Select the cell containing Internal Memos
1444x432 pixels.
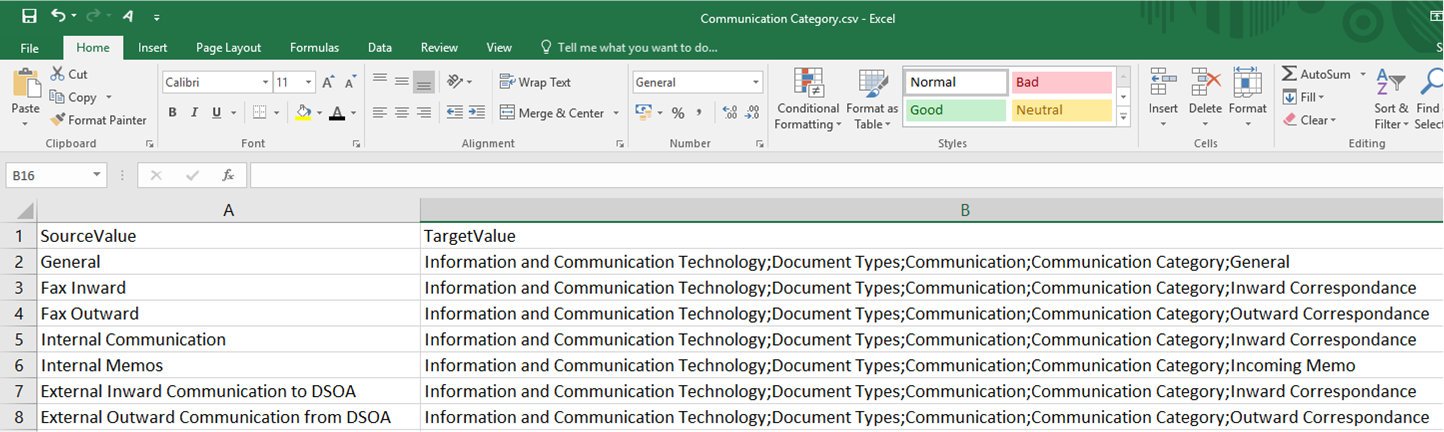point(228,365)
